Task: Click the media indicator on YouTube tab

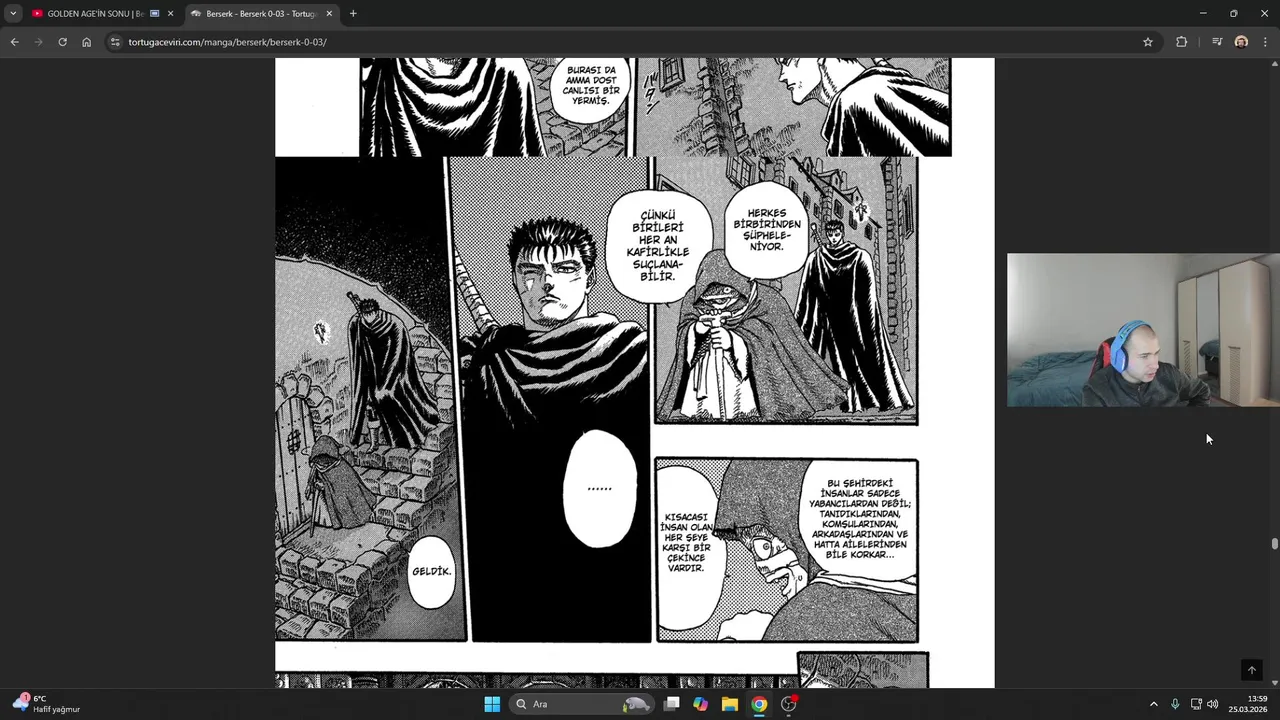Action: (x=154, y=14)
